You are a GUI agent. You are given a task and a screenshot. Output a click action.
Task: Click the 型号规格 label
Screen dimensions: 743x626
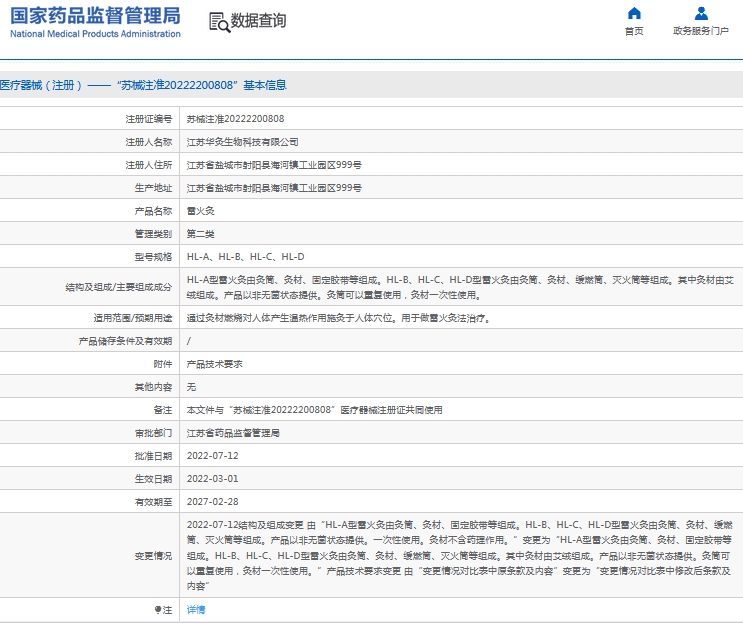154,257
